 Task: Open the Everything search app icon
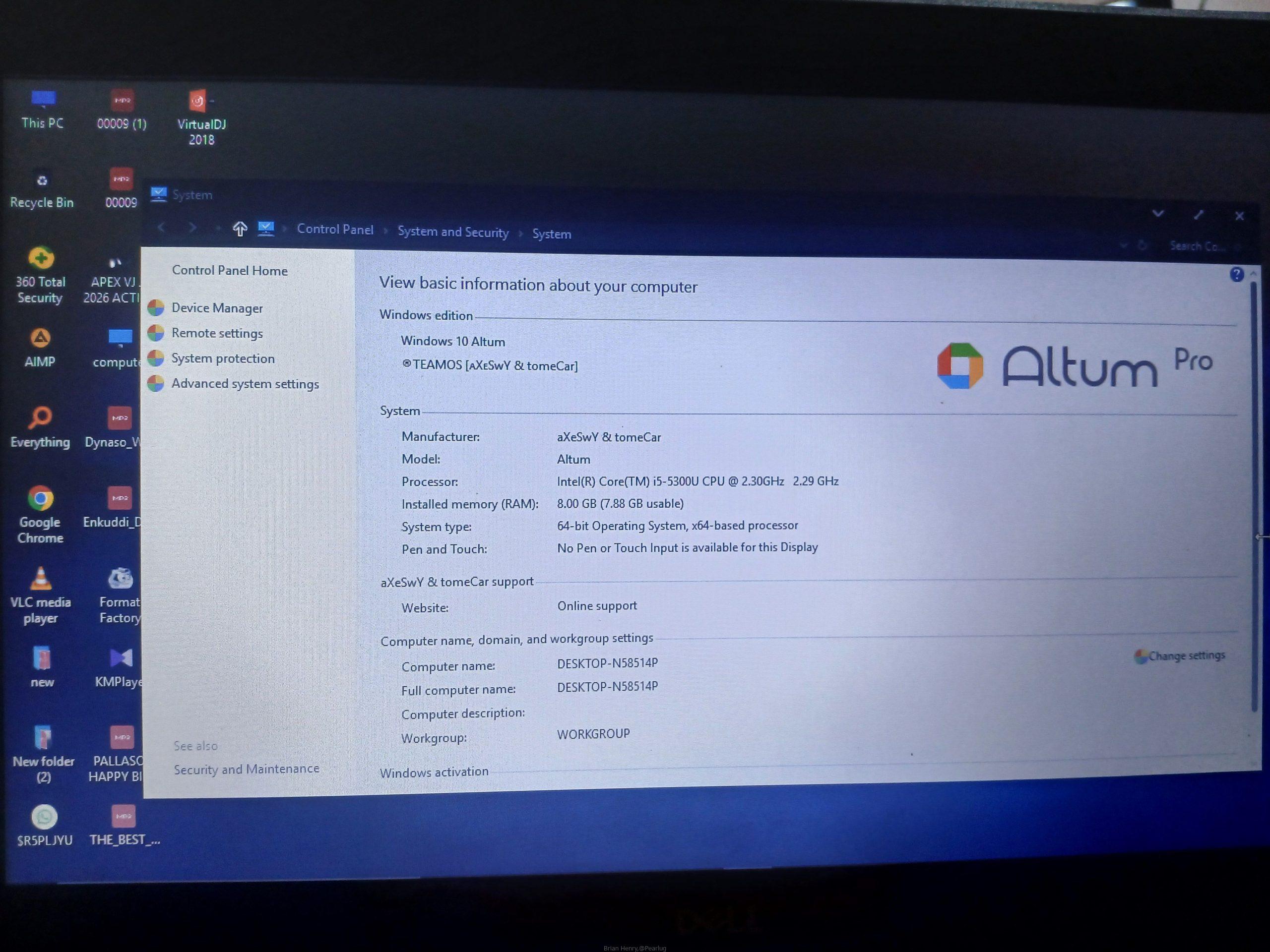(40, 427)
